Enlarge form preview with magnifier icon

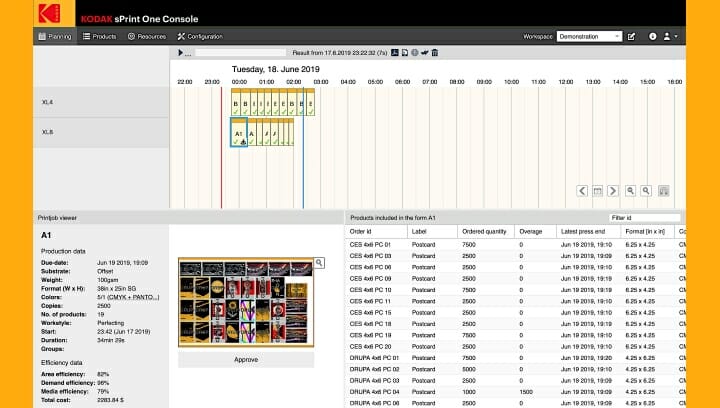pos(319,263)
